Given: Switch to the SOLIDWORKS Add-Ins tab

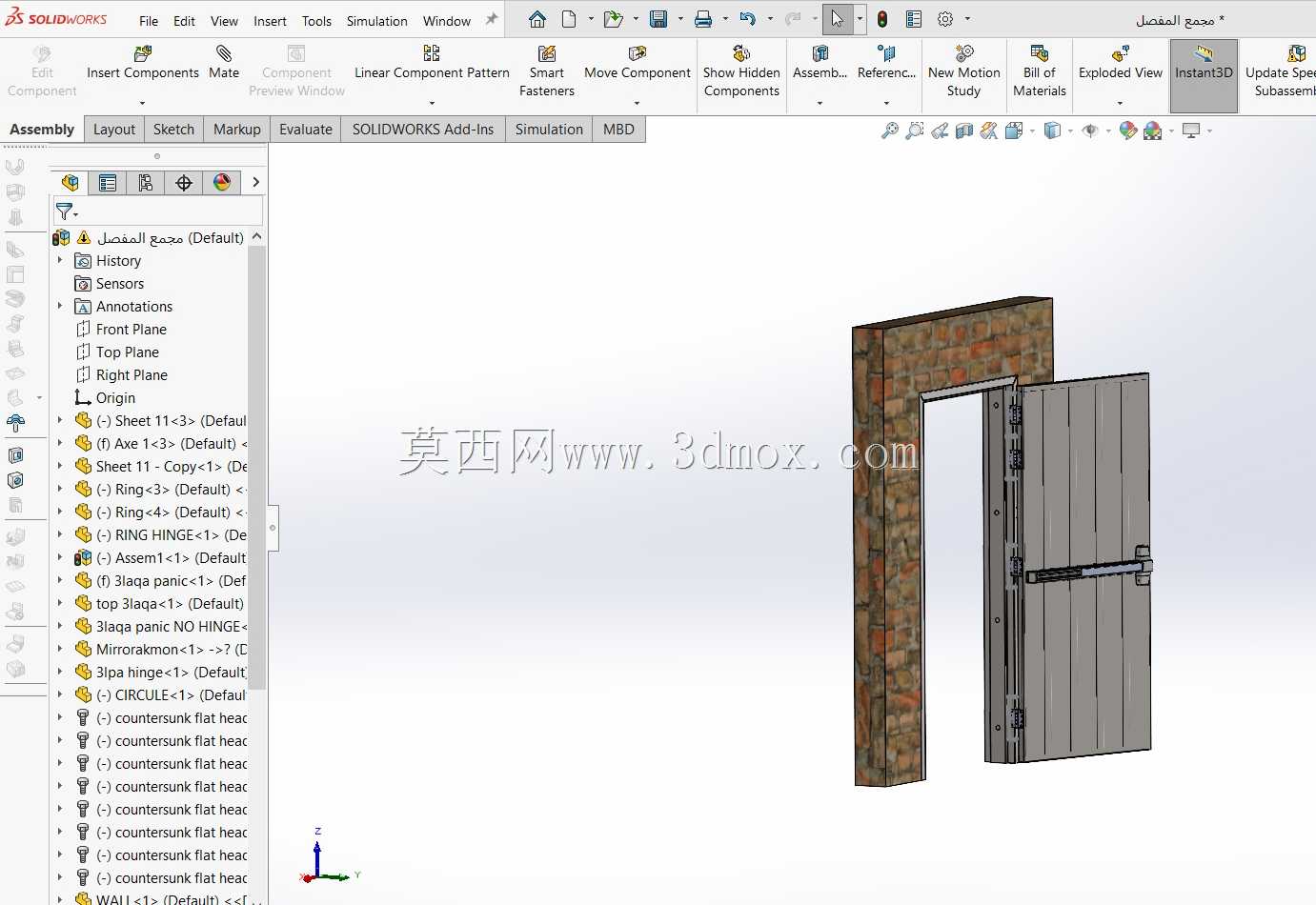Looking at the screenshot, I should pyautogui.click(x=423, y=130).
